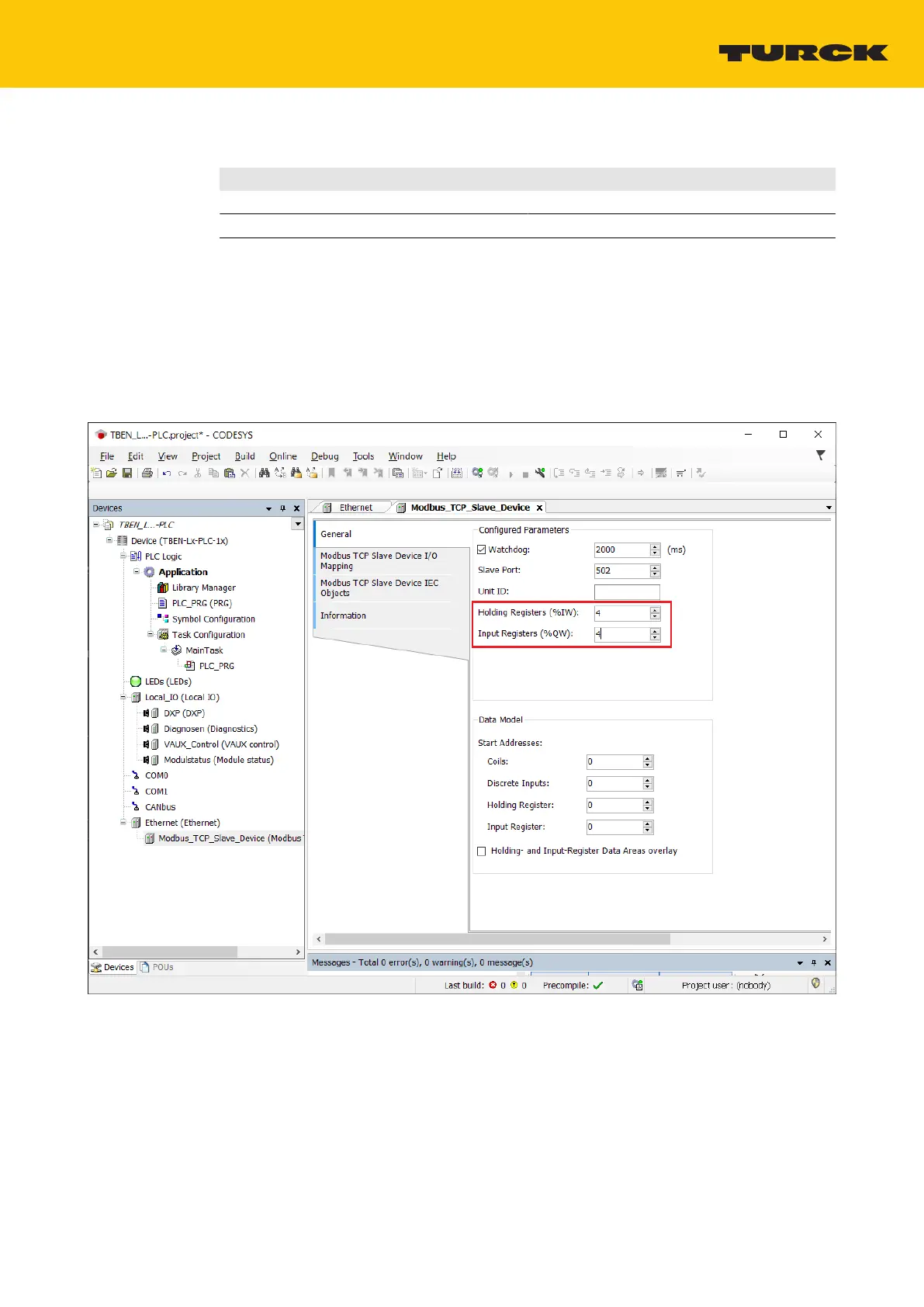Screen dimensions: 924x1307
Task: Pin the Messages panel
Action: click(814, 962)
